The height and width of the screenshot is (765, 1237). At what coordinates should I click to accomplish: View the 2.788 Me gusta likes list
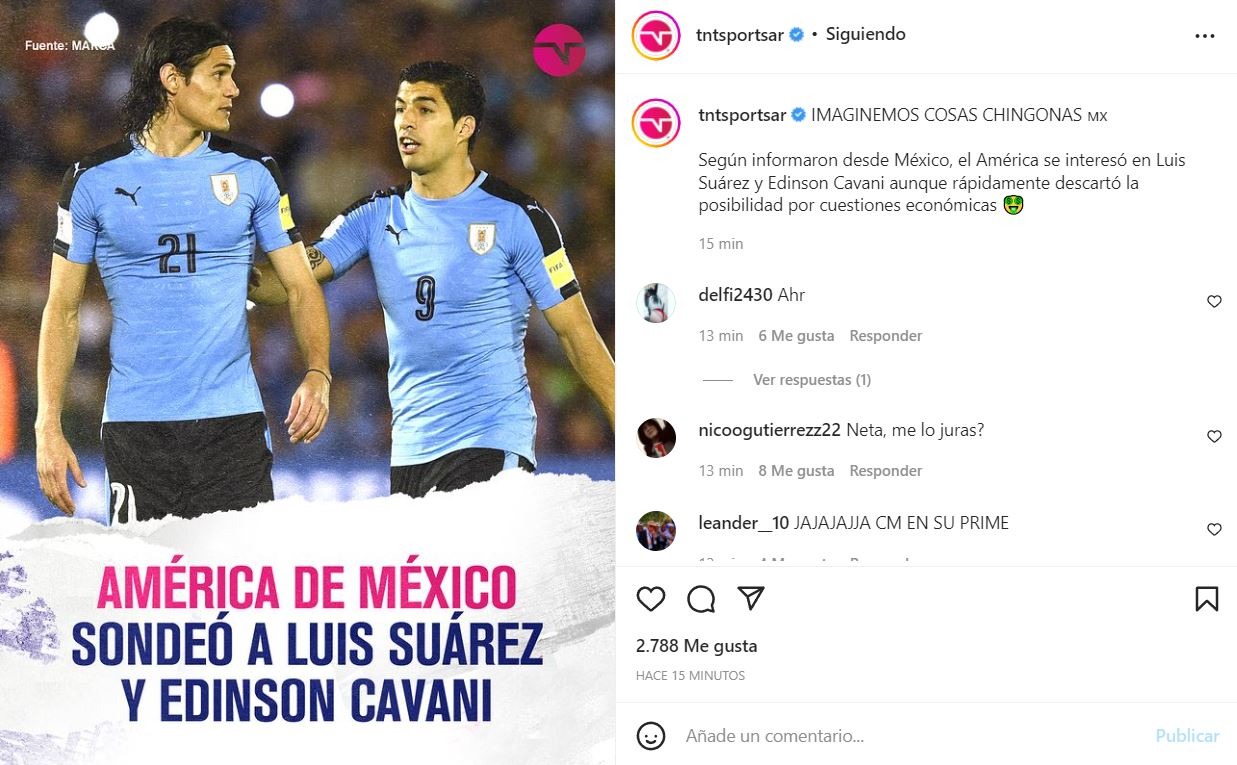(696, 646)
